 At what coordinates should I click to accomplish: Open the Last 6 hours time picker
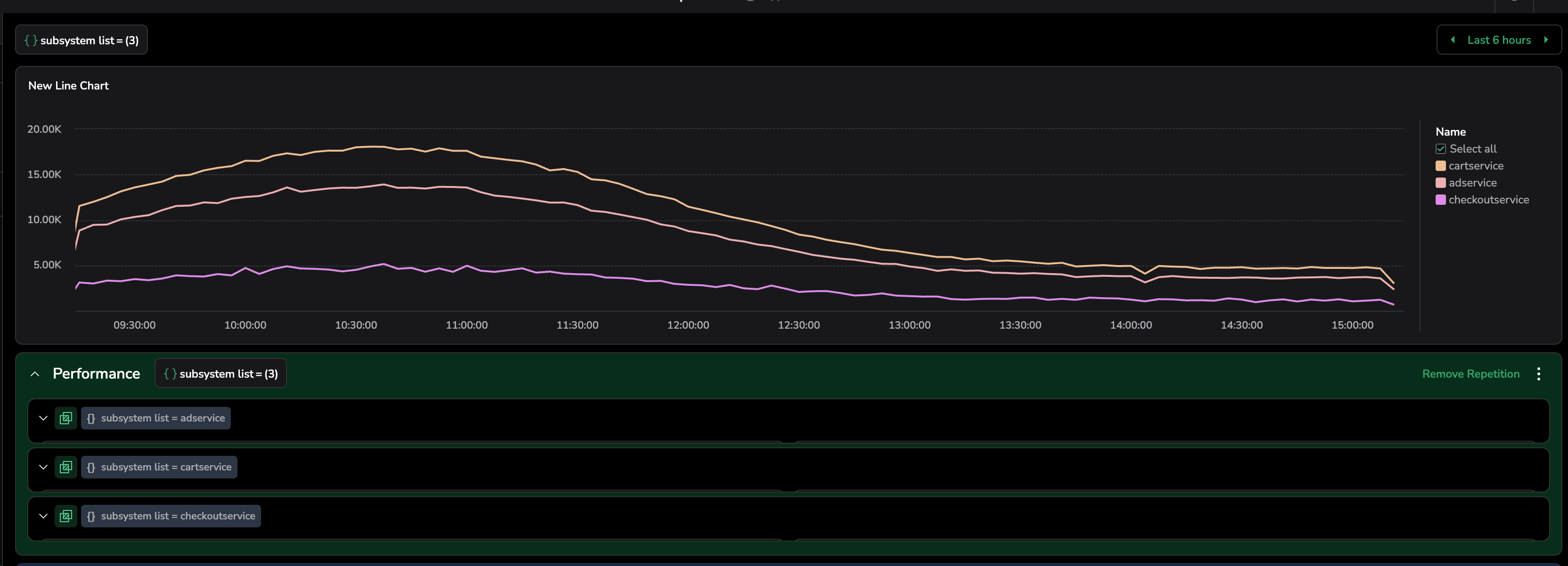(x=1499, y=40)
